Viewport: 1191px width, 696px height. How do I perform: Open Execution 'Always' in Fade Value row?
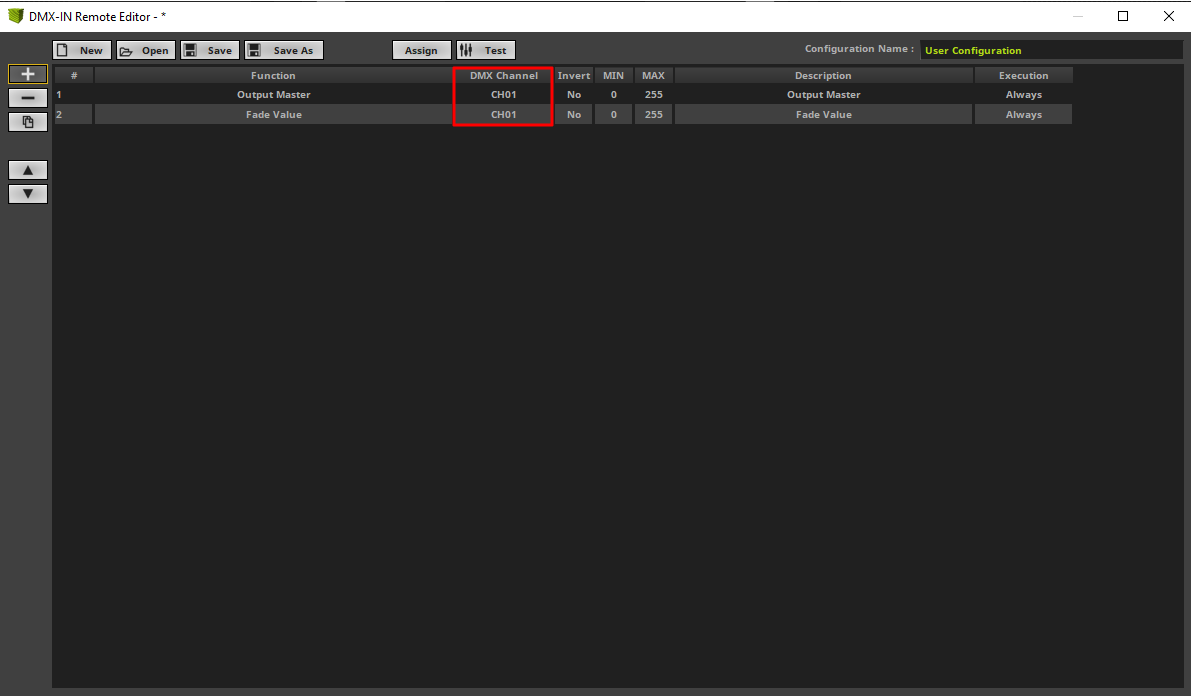[x=1023, y=114]
